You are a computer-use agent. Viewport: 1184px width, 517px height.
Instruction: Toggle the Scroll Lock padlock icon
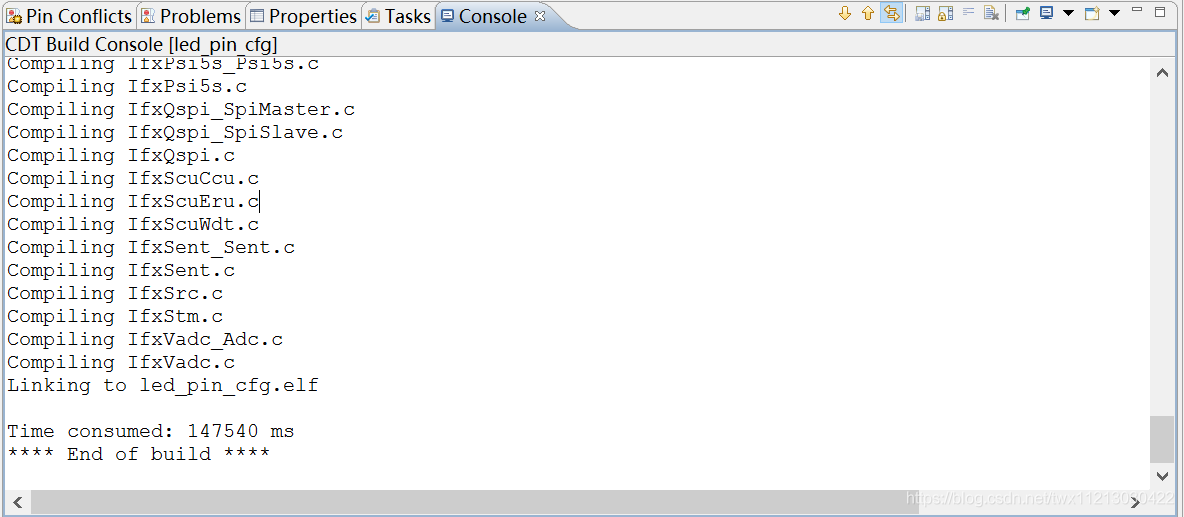(945, 14)
